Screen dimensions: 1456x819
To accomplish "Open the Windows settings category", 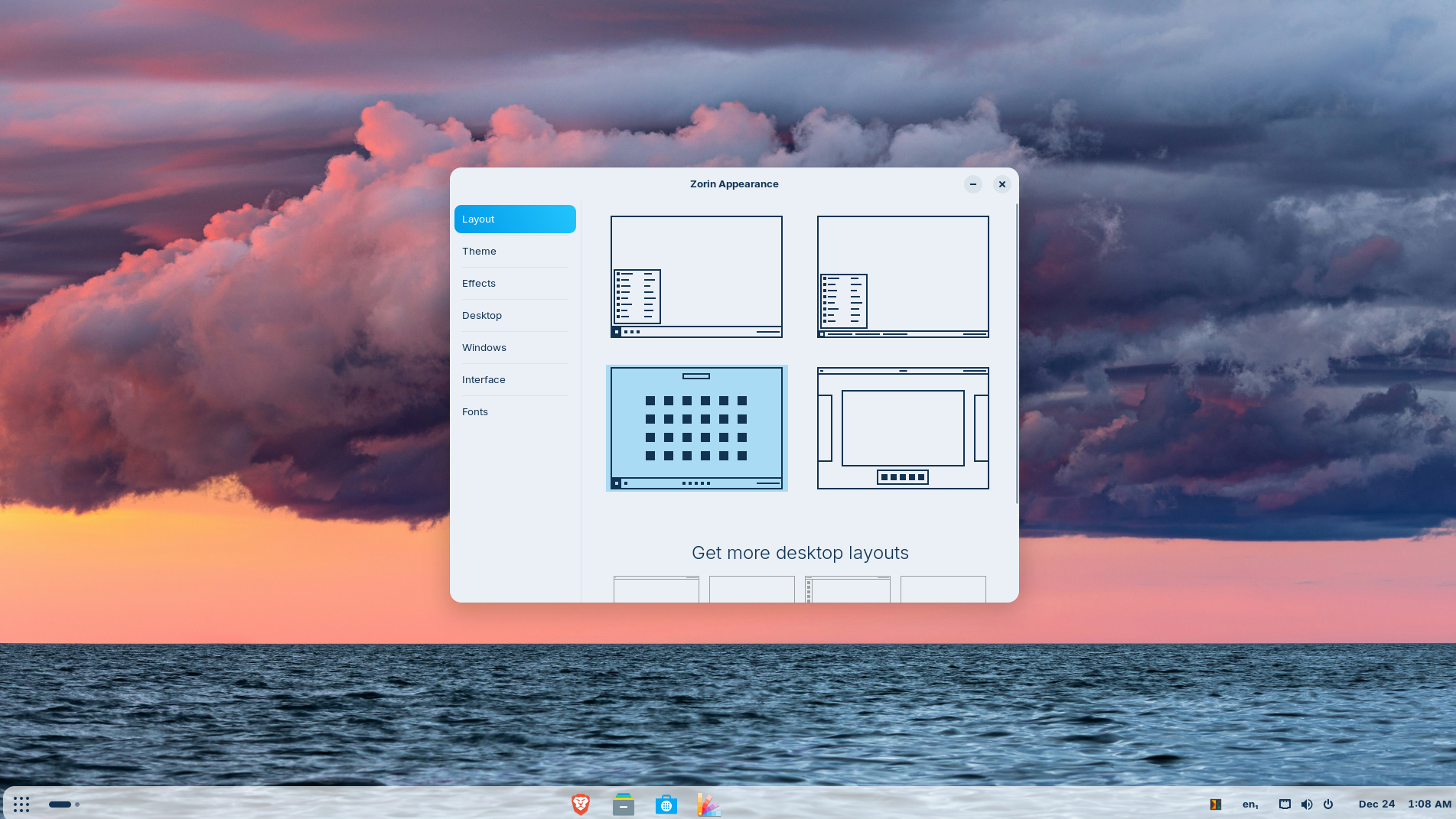I will click(484, 347).
